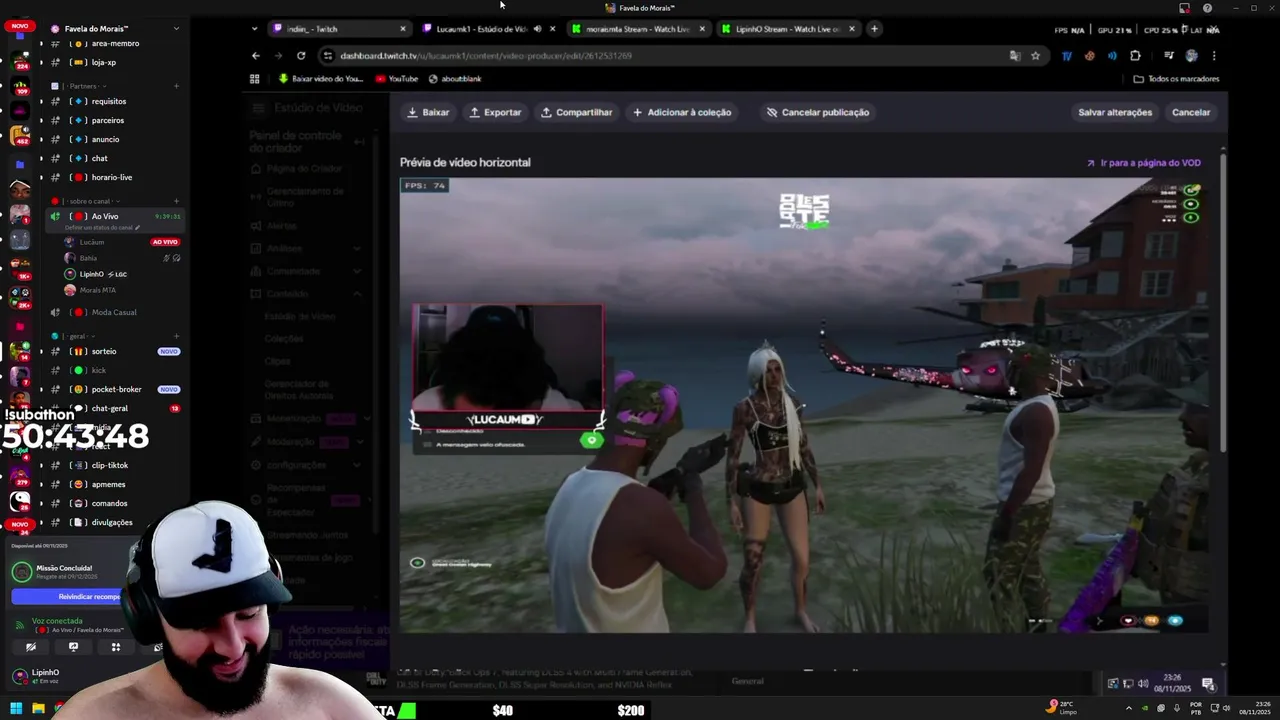Open the browser profile avatar
This screenshot has width=1280, height=720.
(1191, 55)
